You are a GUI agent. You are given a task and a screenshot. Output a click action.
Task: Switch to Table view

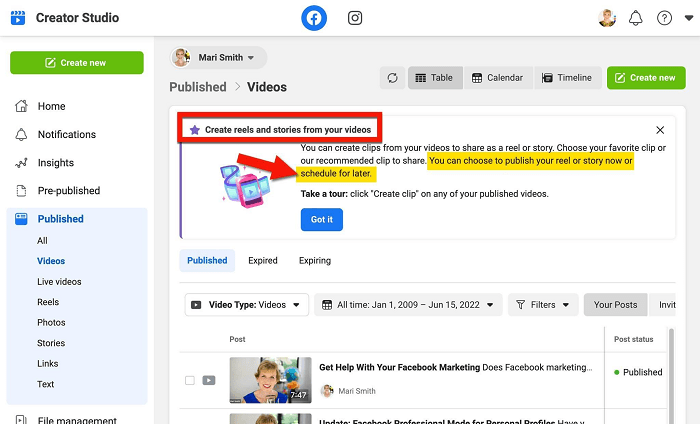click(x=435, y=78)
